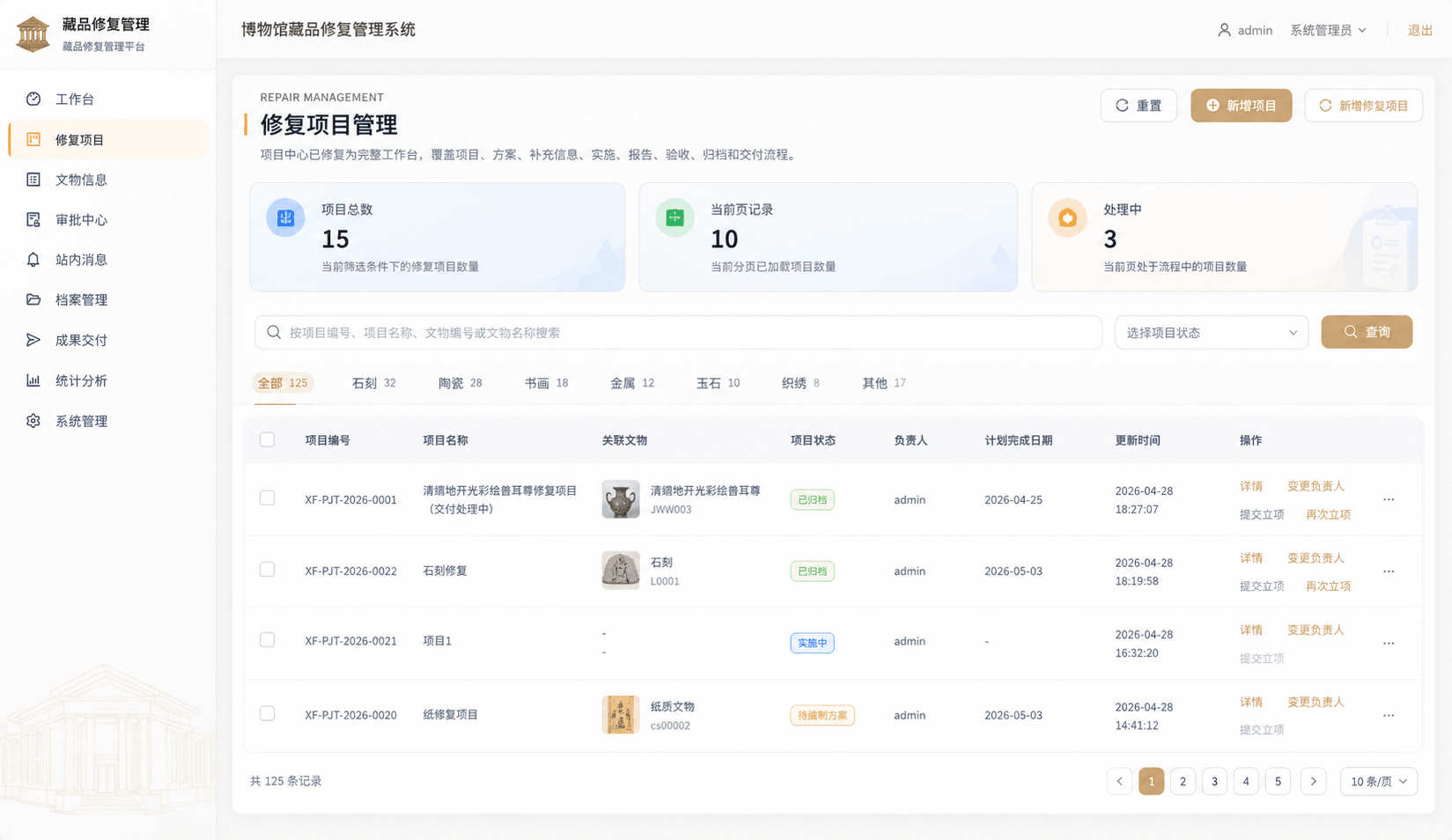Screen dimensions: 1452x840
Task: Go to page 4
Action: click(x=1246, y=781)
